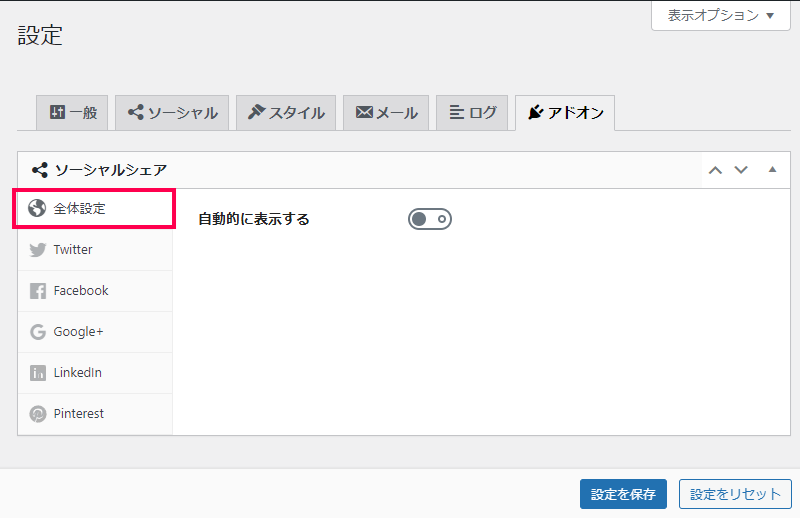
Task: Move ソーシャルシェア panel up with chevron
Action: [x=715, y=170]
